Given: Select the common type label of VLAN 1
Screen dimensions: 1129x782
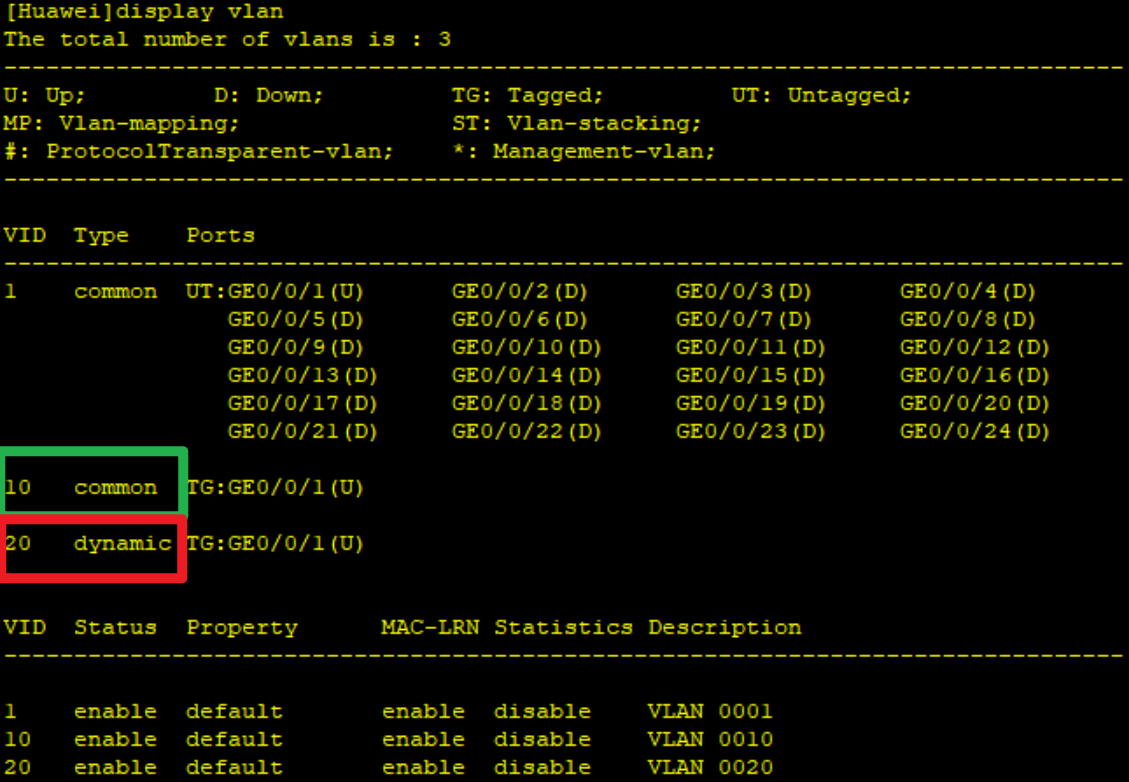Looking at the screenshot, I should pos(115,291).
